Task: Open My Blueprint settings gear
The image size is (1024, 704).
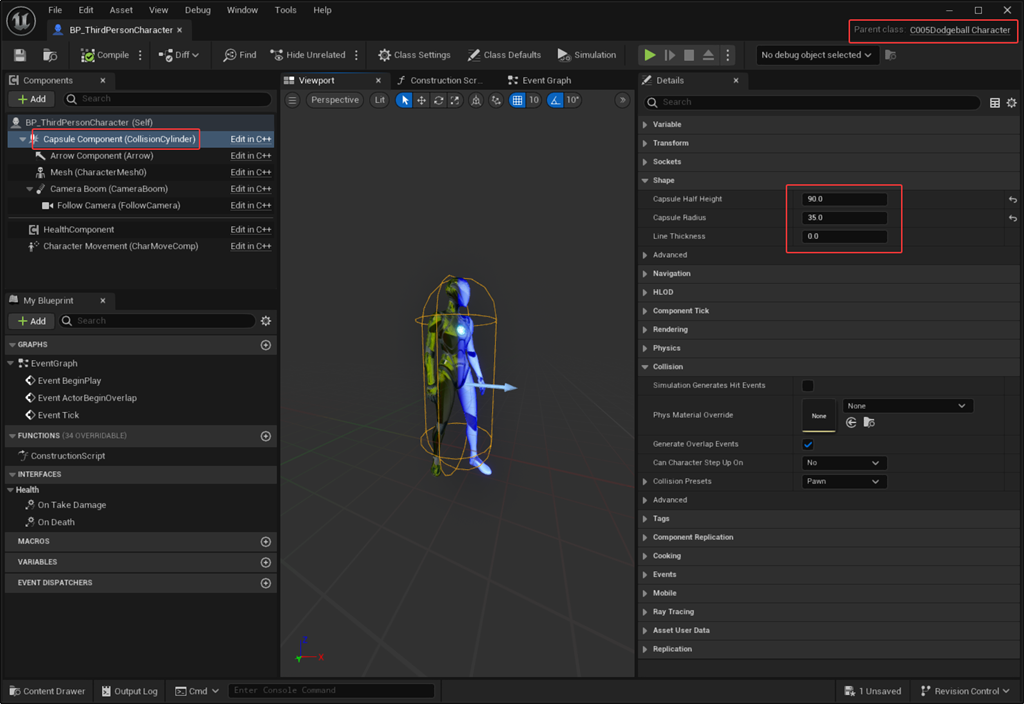Action: tap(266, 321)
